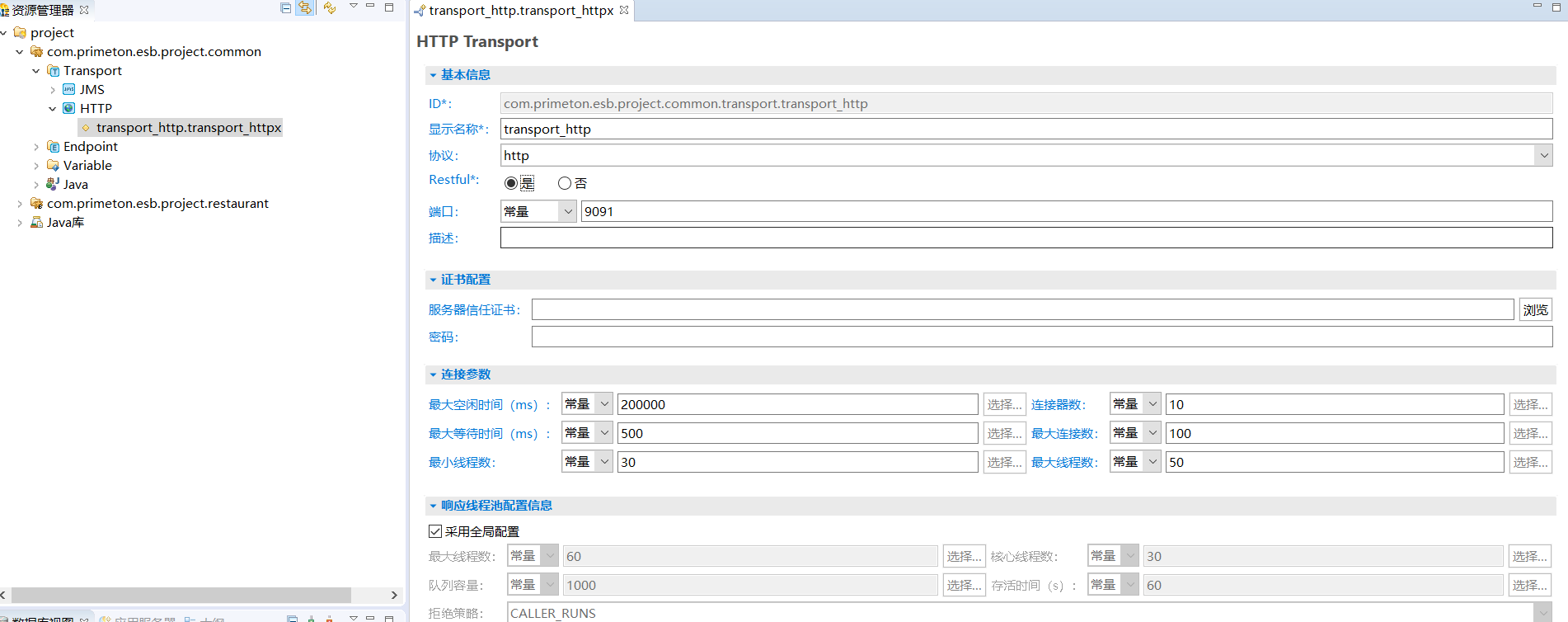Click the JMS transport icon in tree
The height and width of the screenshot is (622, 1568).
[69, 90]
